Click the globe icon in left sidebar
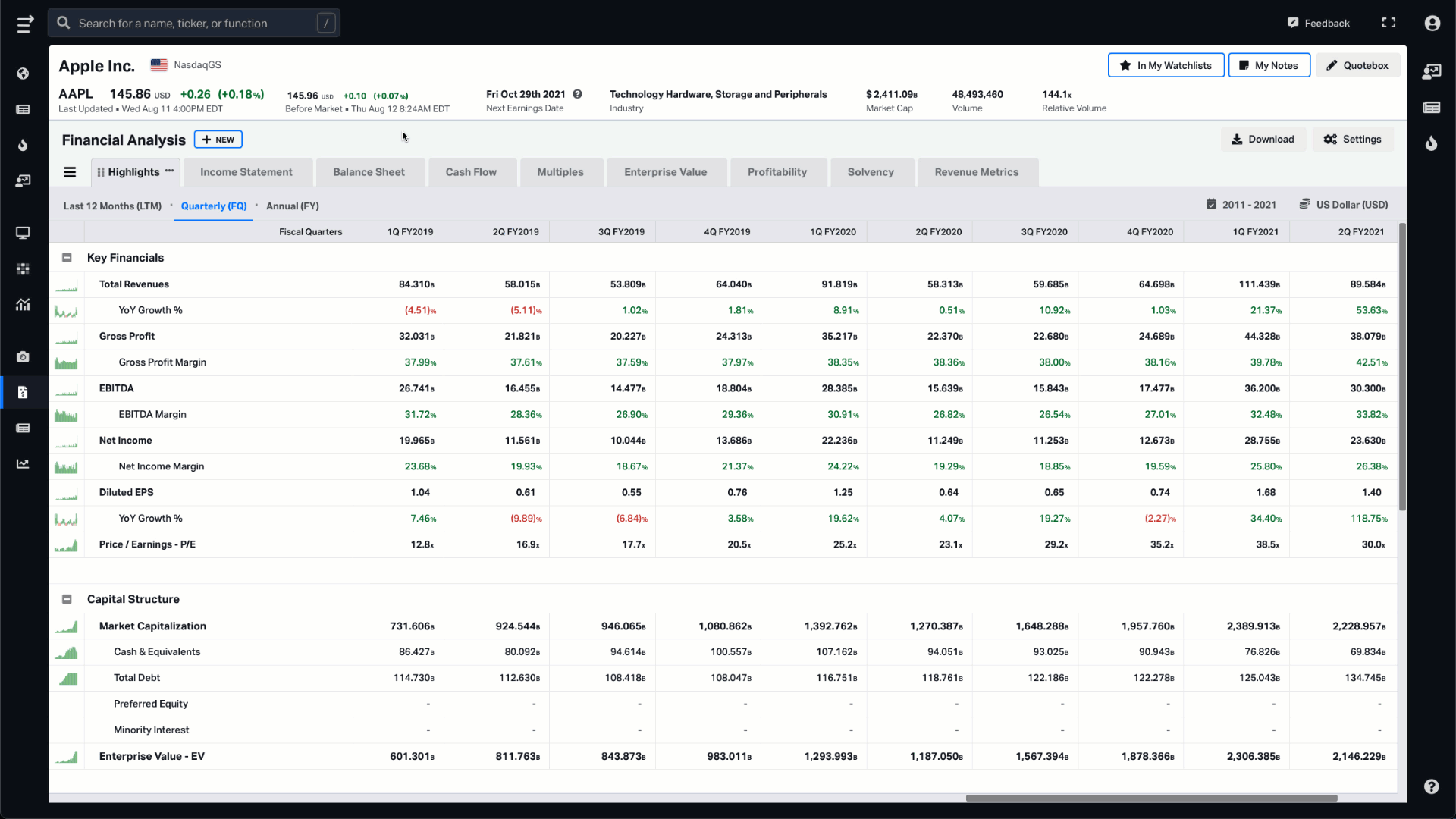The image size is (1456, 819). click(23, 74)
